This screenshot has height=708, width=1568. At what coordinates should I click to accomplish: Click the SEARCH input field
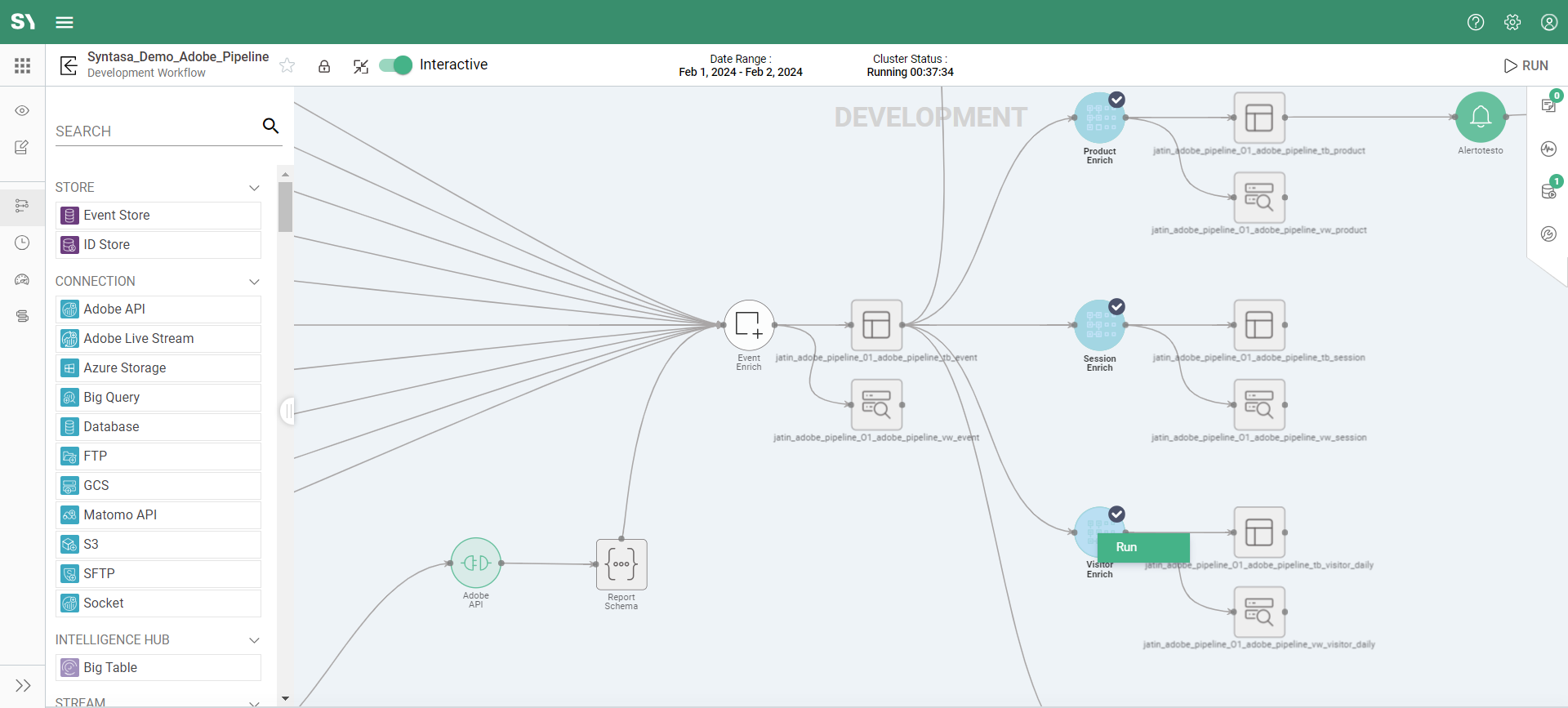155,131
